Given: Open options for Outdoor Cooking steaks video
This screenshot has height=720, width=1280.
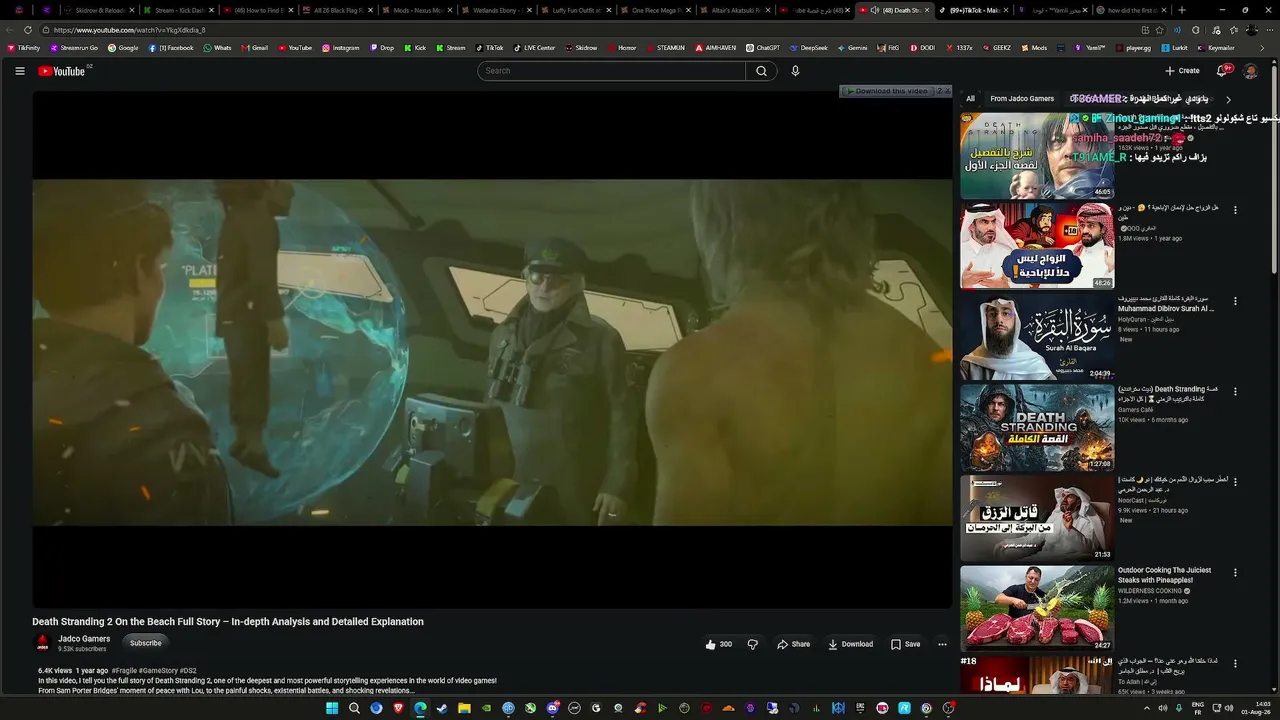Looking at the screenshot, I should pos(1235,573).
